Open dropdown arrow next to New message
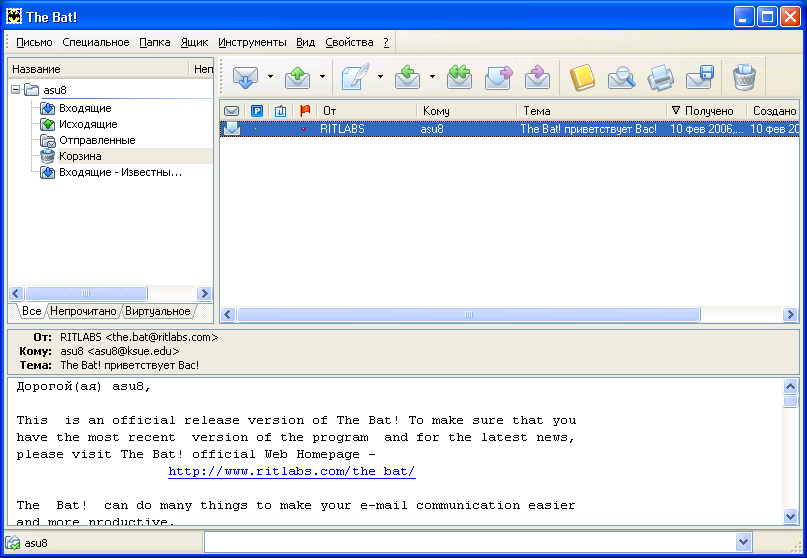Viewport: 807px width, 558px height. 380,77
